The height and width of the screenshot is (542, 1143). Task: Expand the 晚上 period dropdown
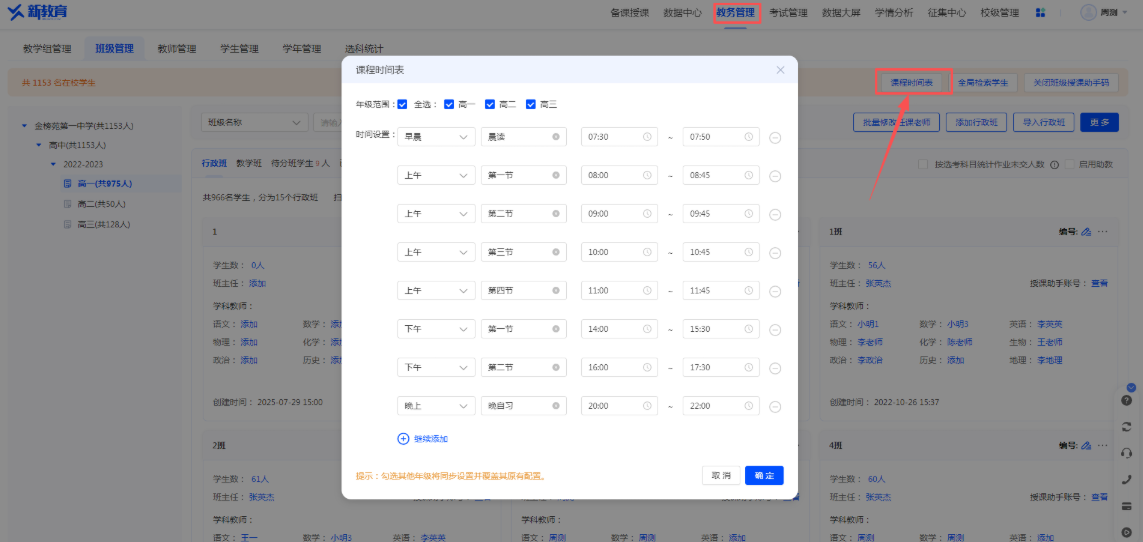point(436,407)
